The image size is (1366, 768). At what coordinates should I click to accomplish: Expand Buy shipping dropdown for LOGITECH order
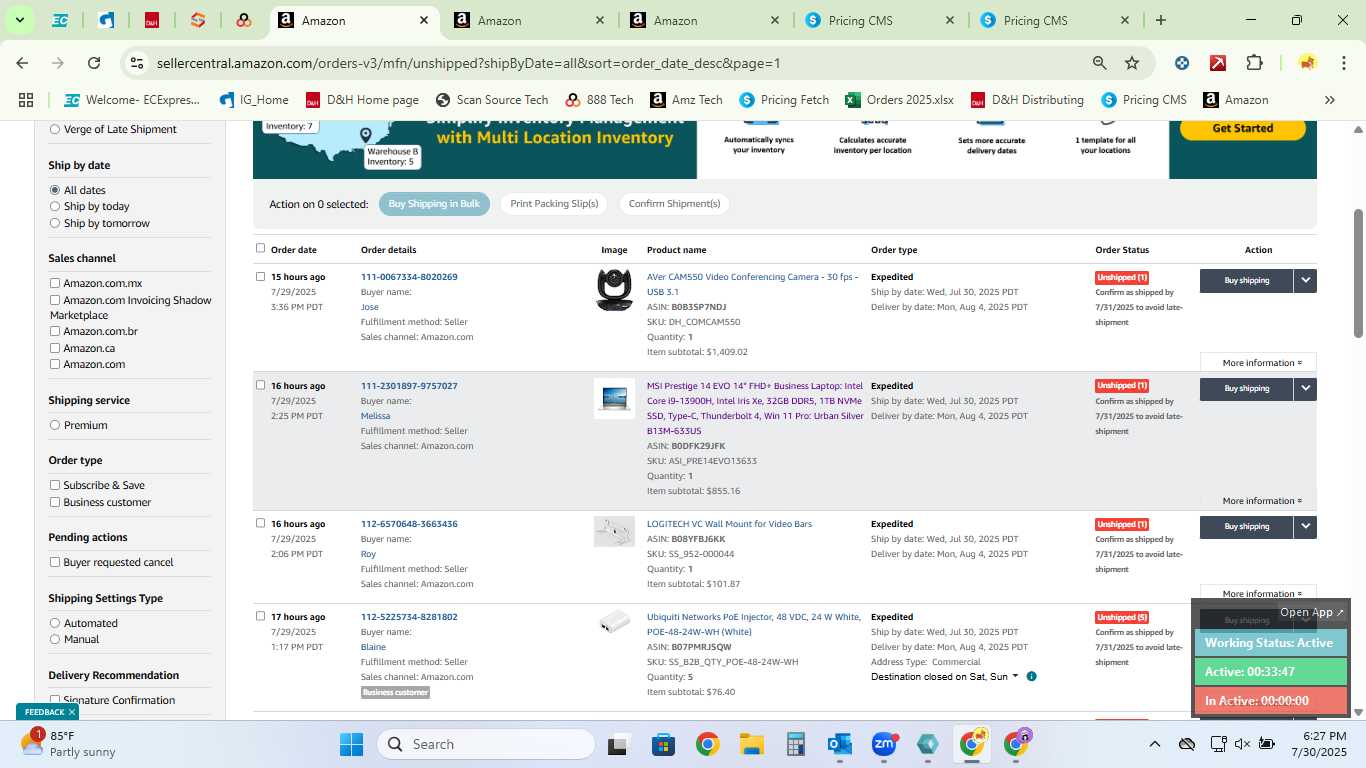(x=1305, y=527)
